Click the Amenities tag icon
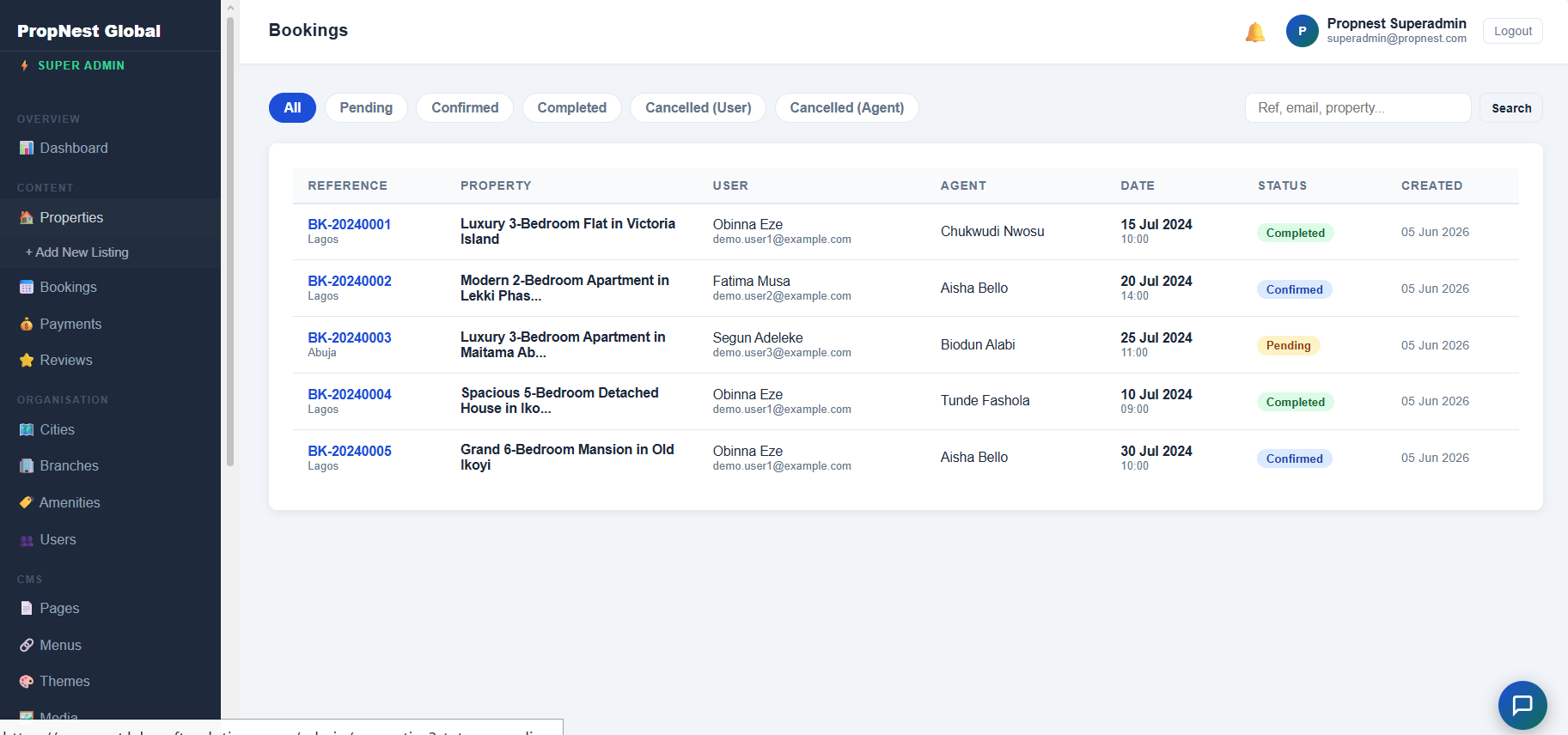Image resolution: width=1568 pixels, height=735 pixels. click(27, 502)
